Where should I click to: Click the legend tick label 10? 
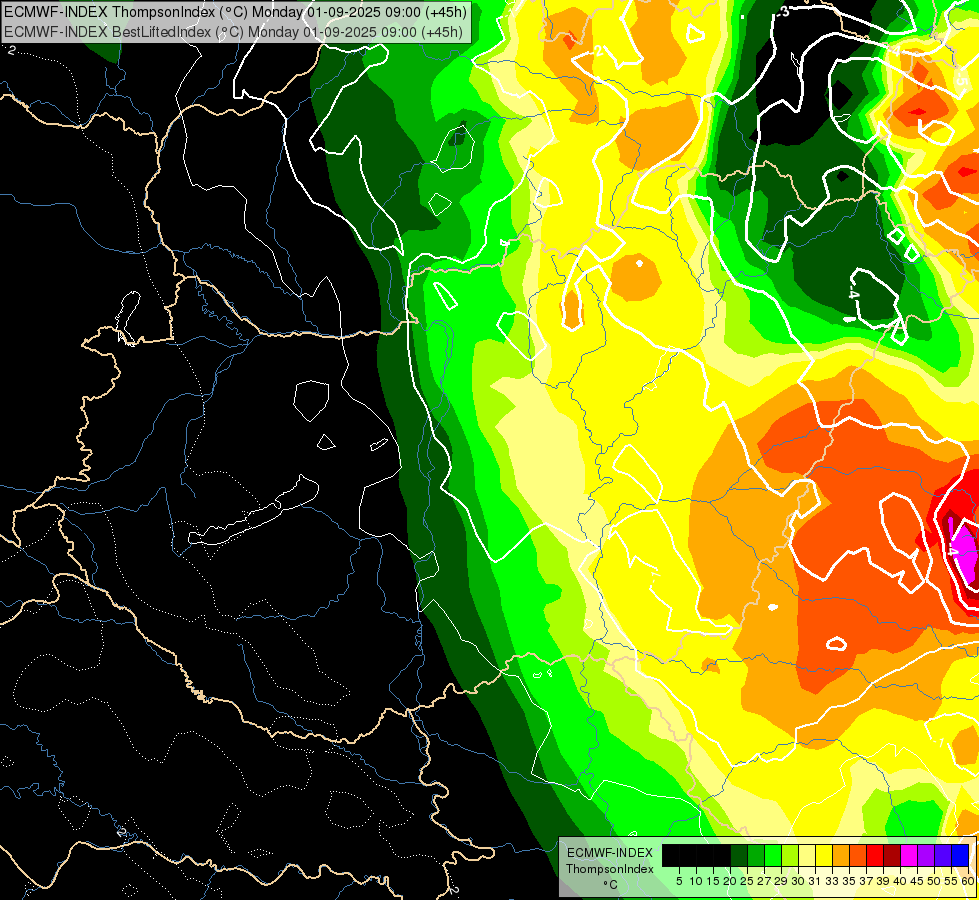tap(696, 881)
